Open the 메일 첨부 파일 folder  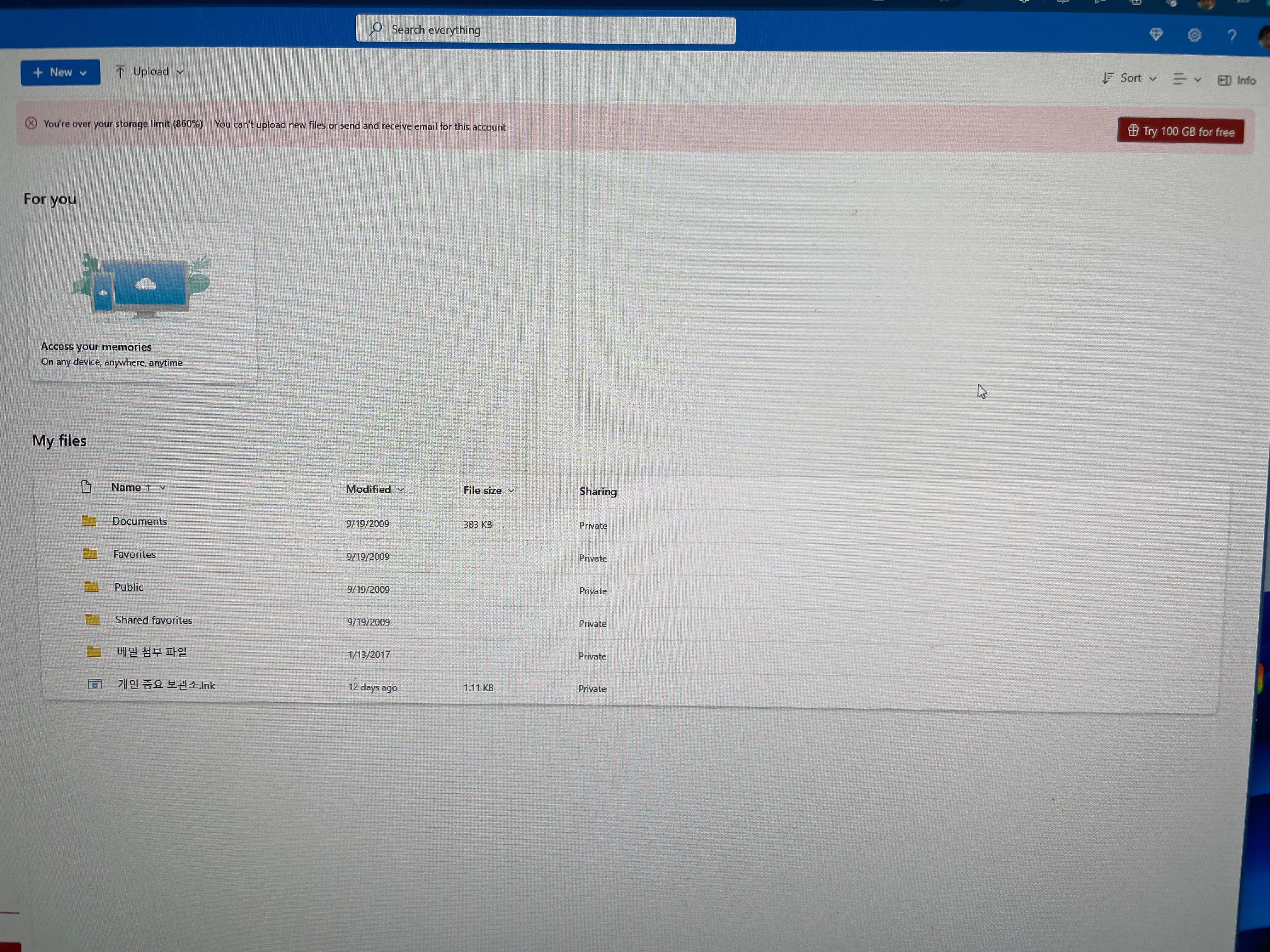coord(152,653)
